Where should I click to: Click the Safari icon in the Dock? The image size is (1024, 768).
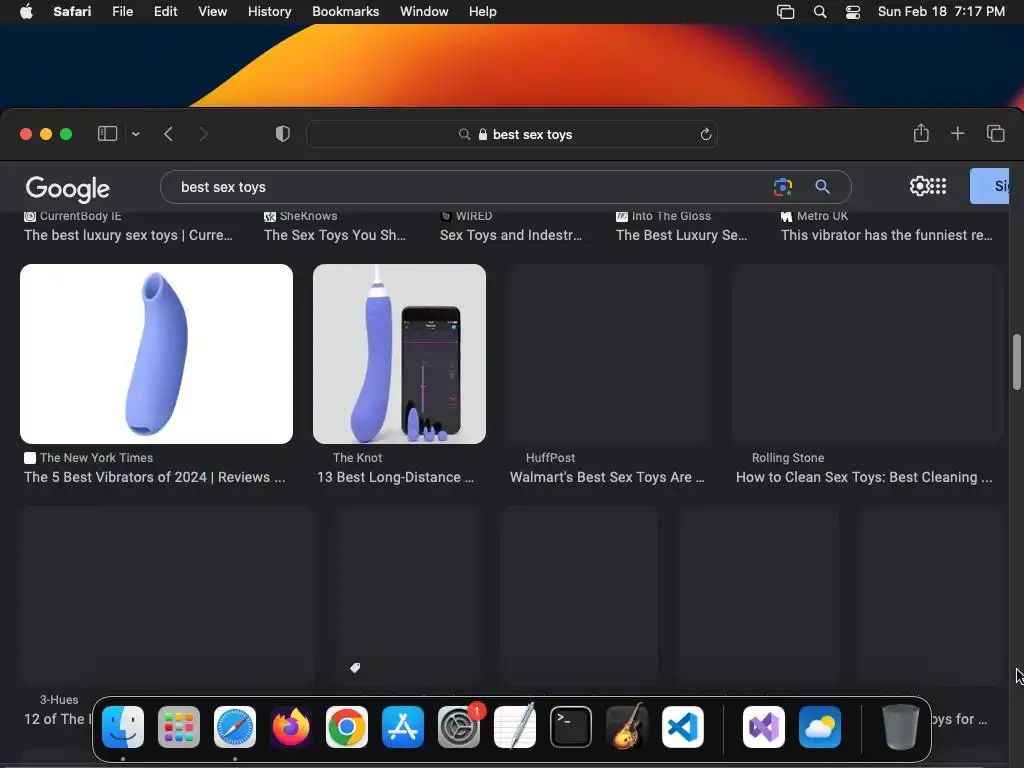tap(235, 727)
